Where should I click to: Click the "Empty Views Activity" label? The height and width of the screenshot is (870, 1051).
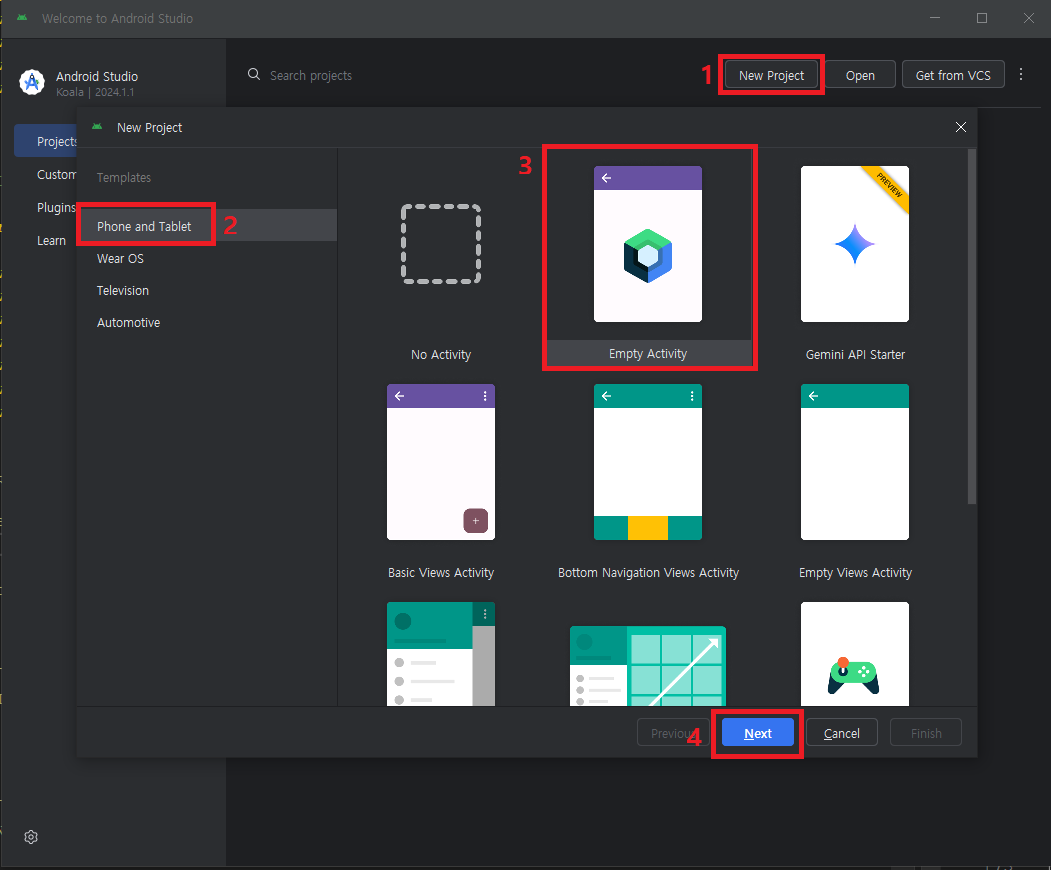(855, 572)
